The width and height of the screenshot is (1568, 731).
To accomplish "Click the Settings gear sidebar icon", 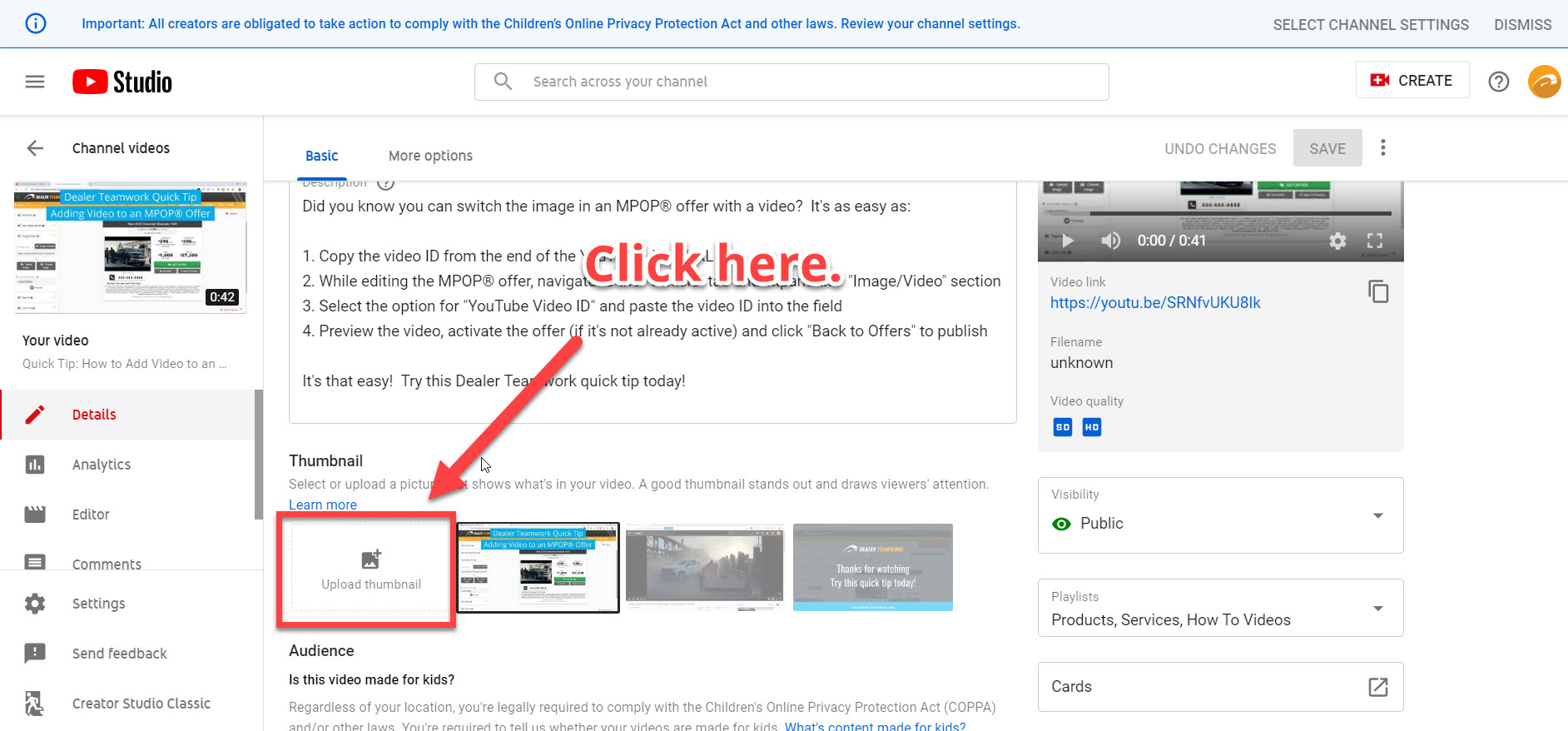I will point(35,604).
